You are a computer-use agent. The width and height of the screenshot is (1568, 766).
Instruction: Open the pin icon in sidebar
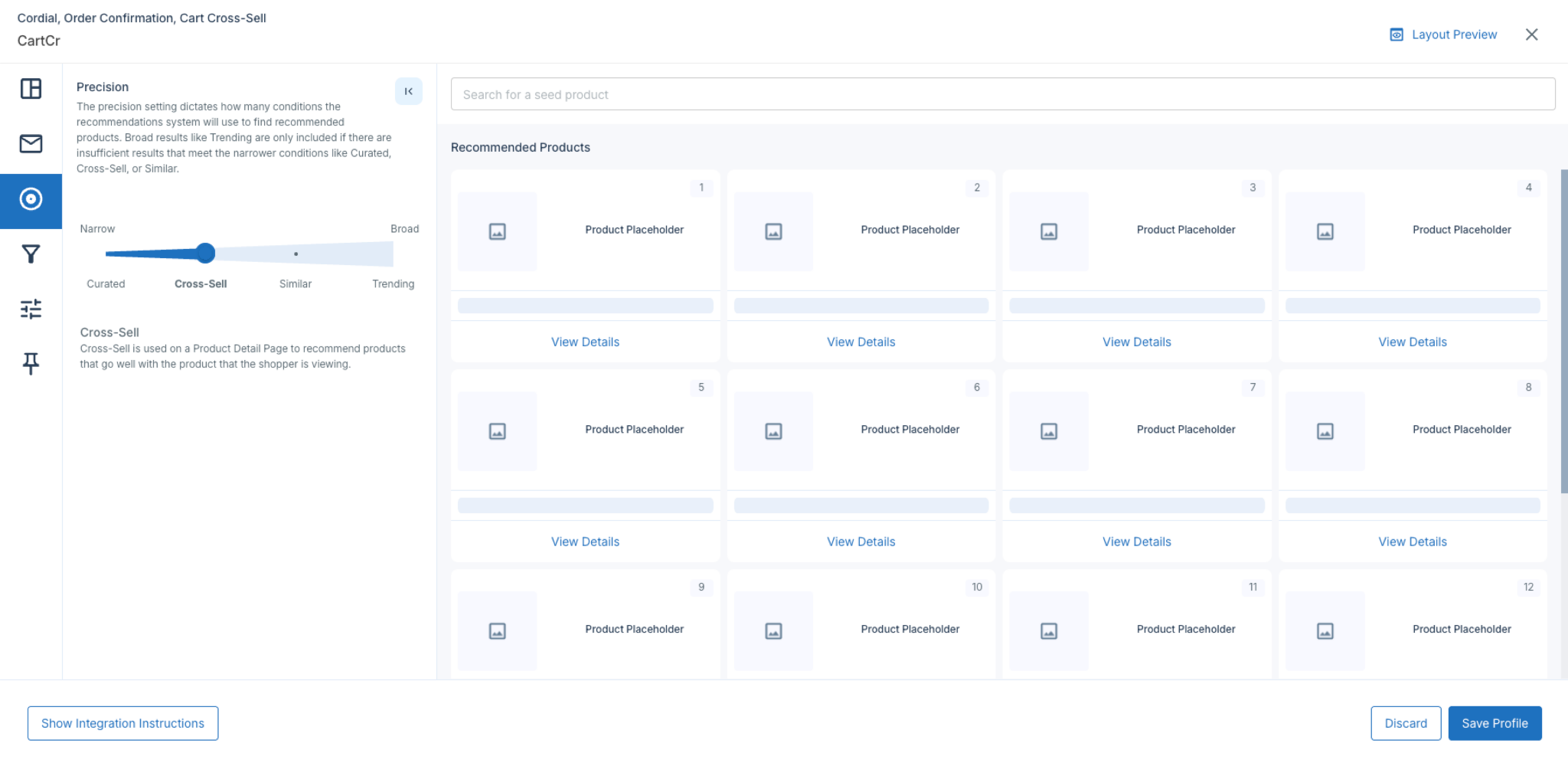coord(31,364)
